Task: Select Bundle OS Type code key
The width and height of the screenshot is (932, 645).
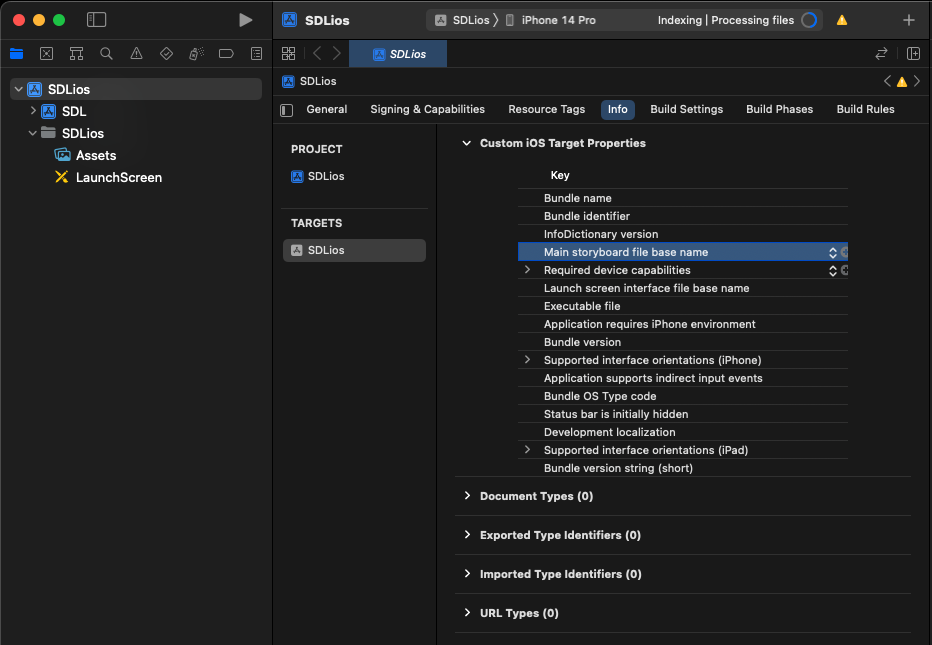Action: (x=600, y=396)
